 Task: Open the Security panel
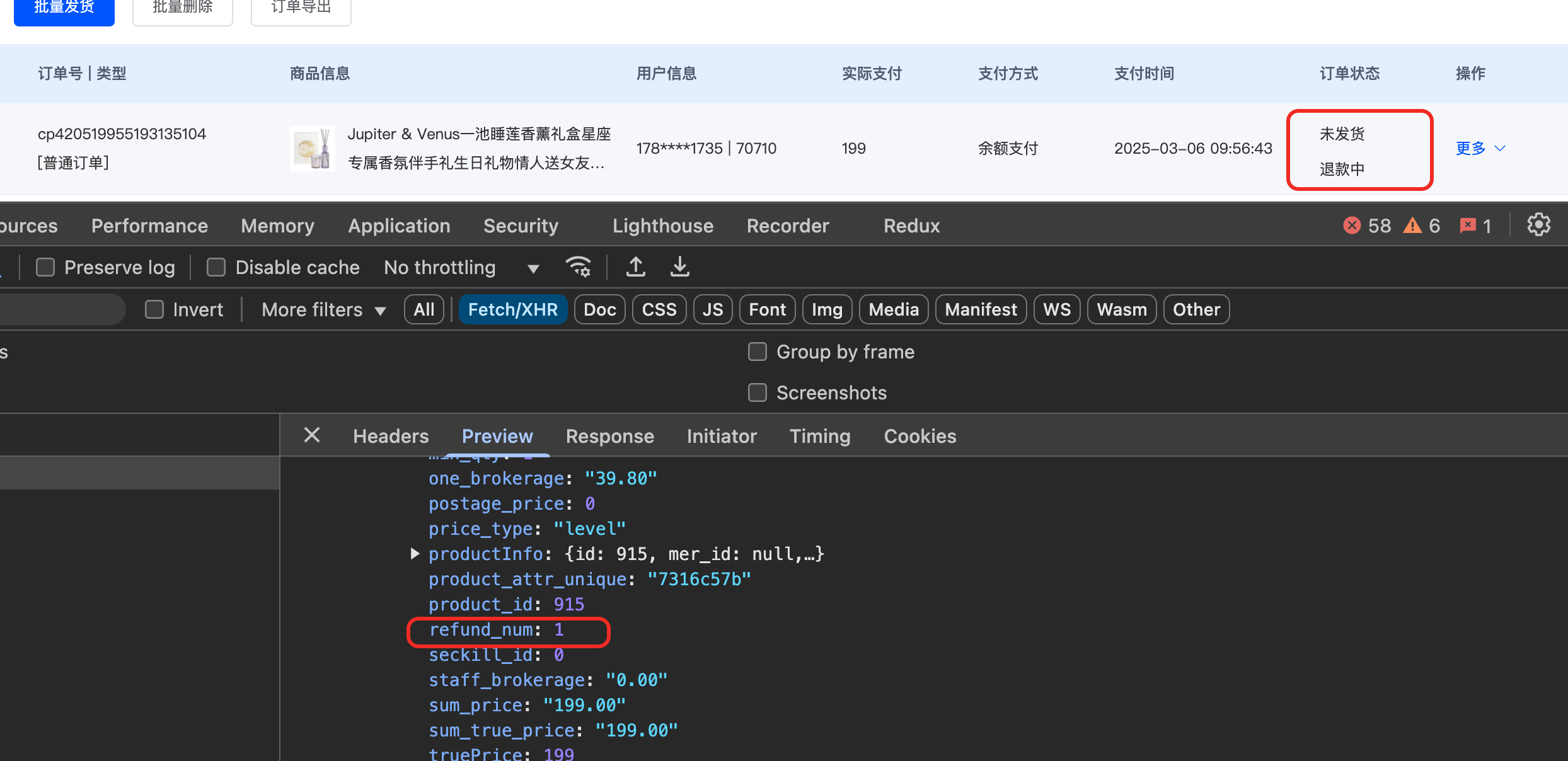tap(521, 226)
